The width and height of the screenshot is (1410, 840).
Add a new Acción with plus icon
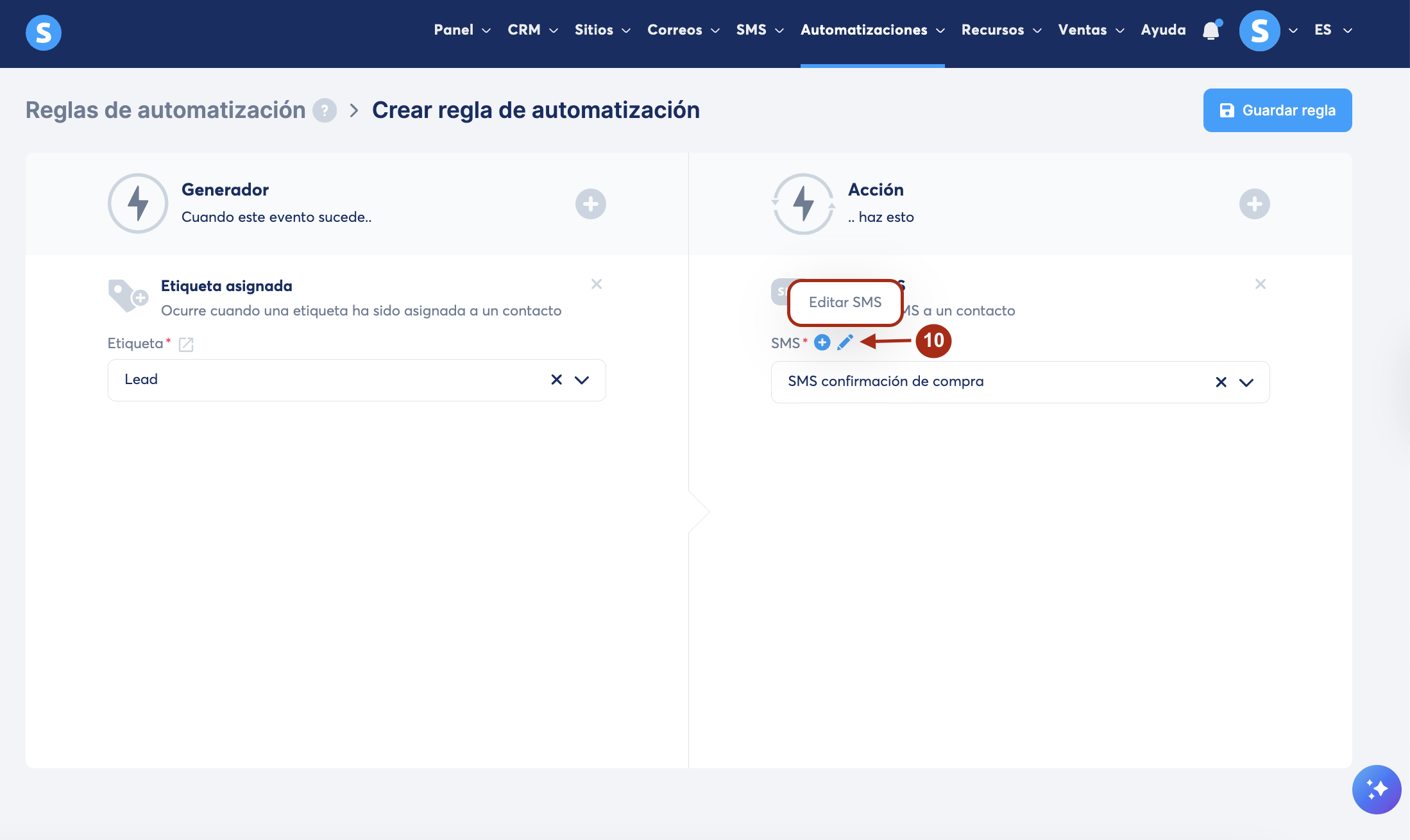point(1254,204)
